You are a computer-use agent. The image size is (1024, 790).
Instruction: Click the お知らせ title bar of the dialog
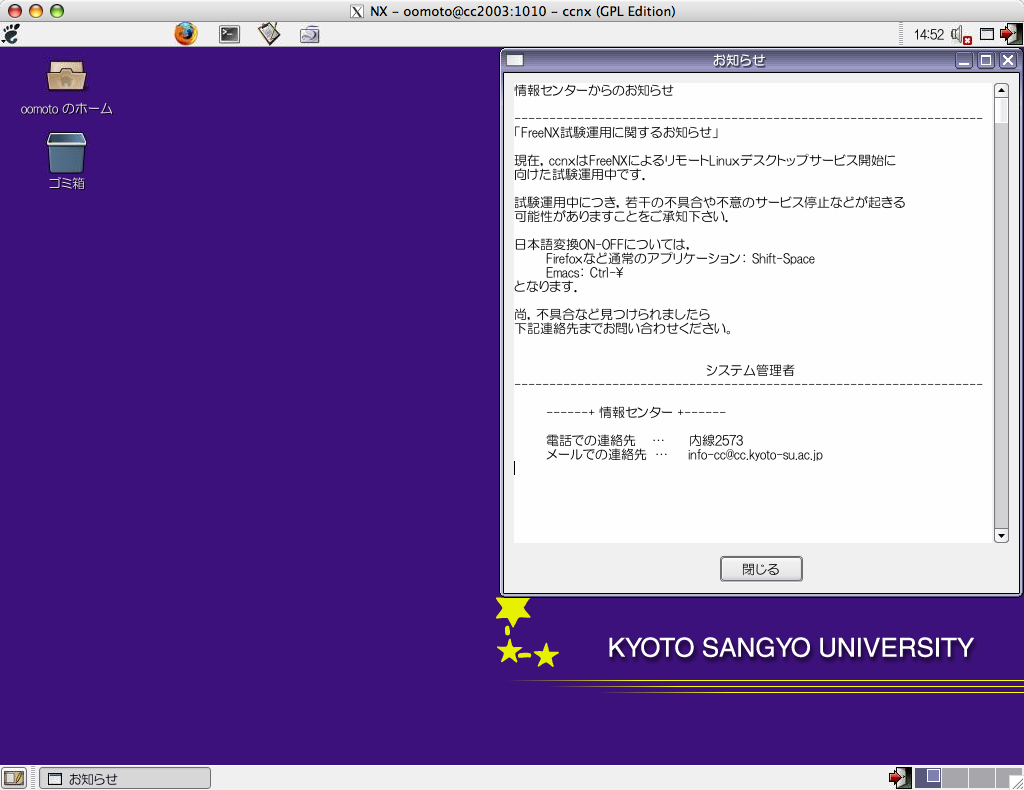(739, 61)
